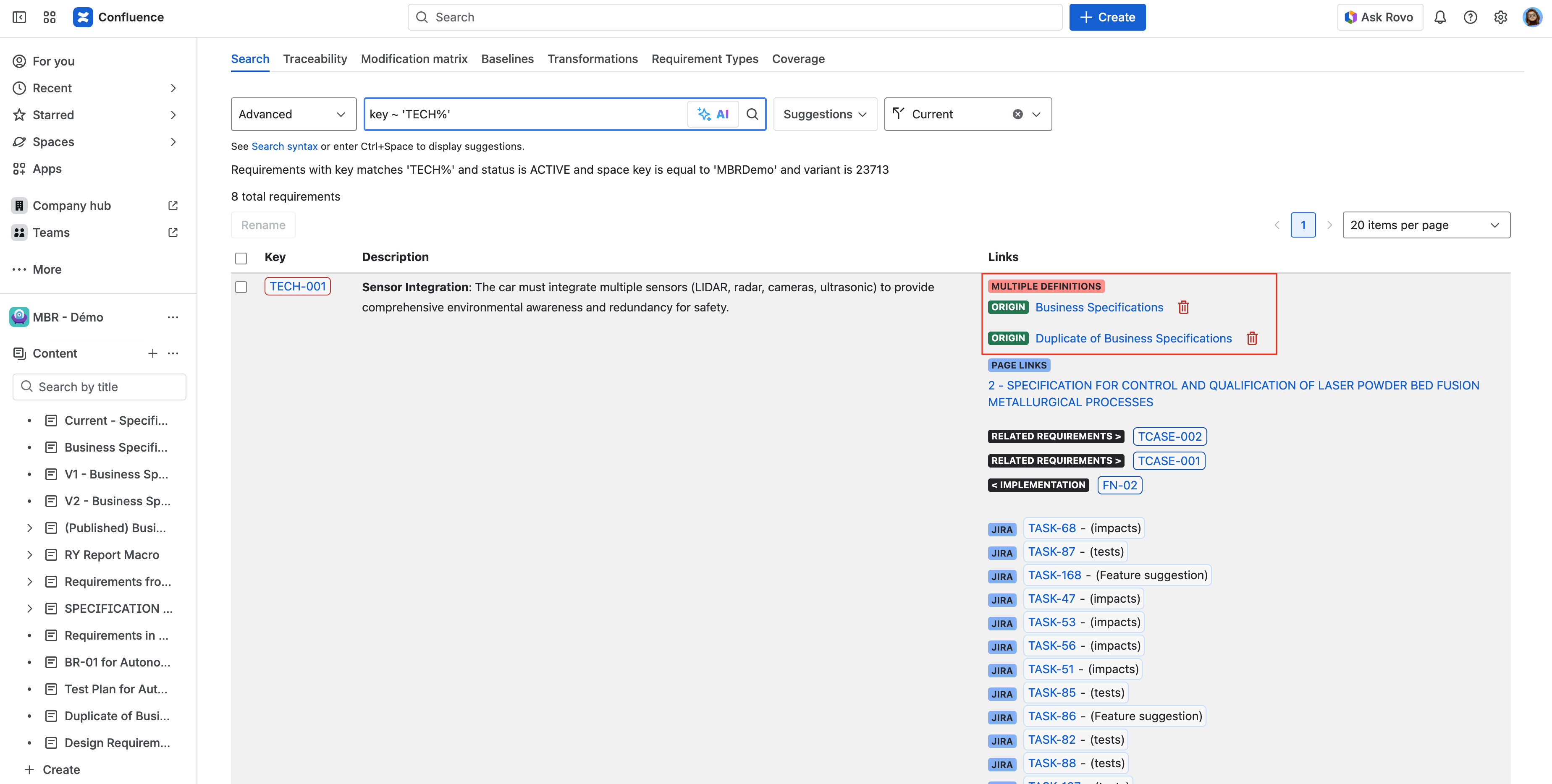Select the header select-all checkbox
The width and height of the screenshot is (1552, 784).
point(241,258)
